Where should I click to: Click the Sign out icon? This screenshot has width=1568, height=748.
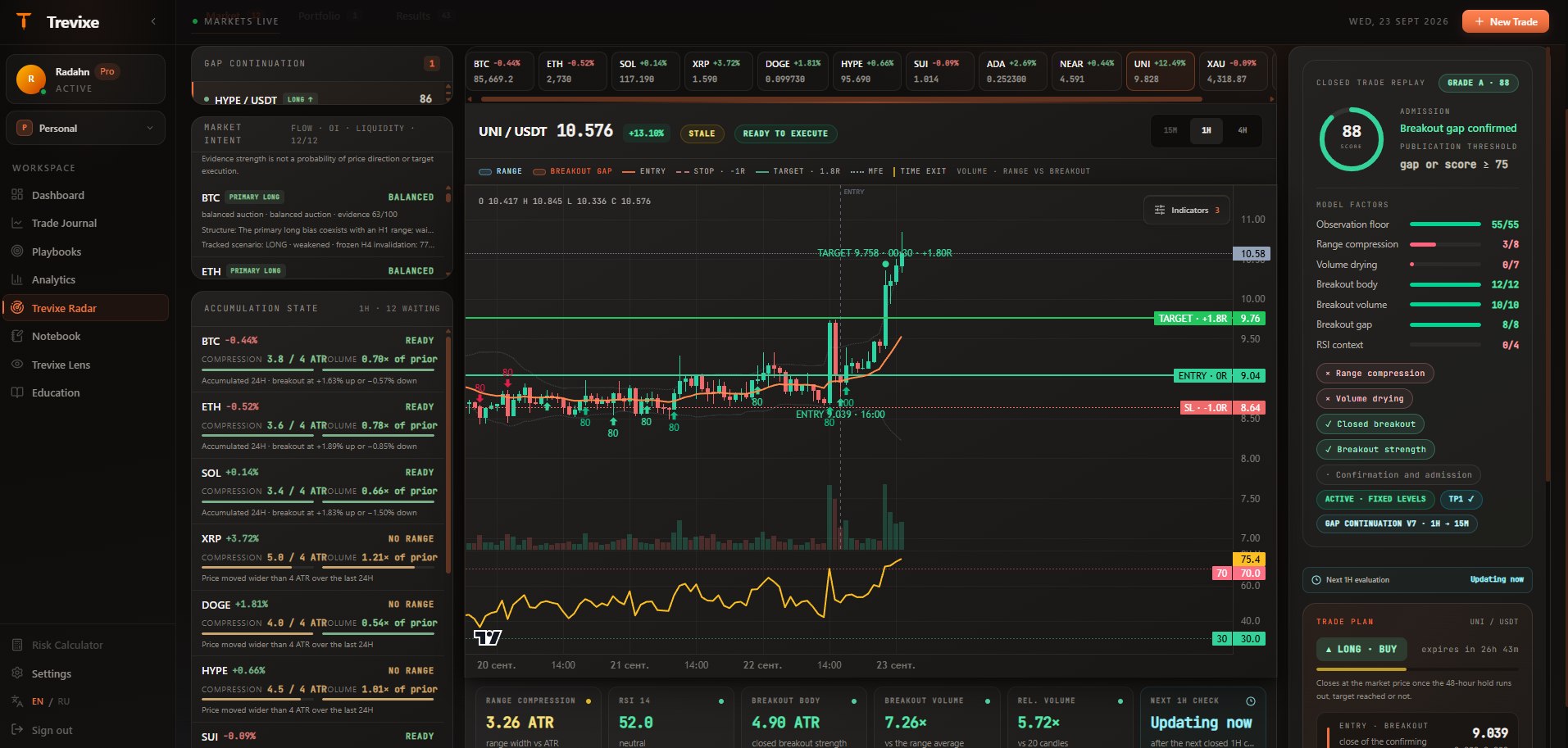(17, 730)
